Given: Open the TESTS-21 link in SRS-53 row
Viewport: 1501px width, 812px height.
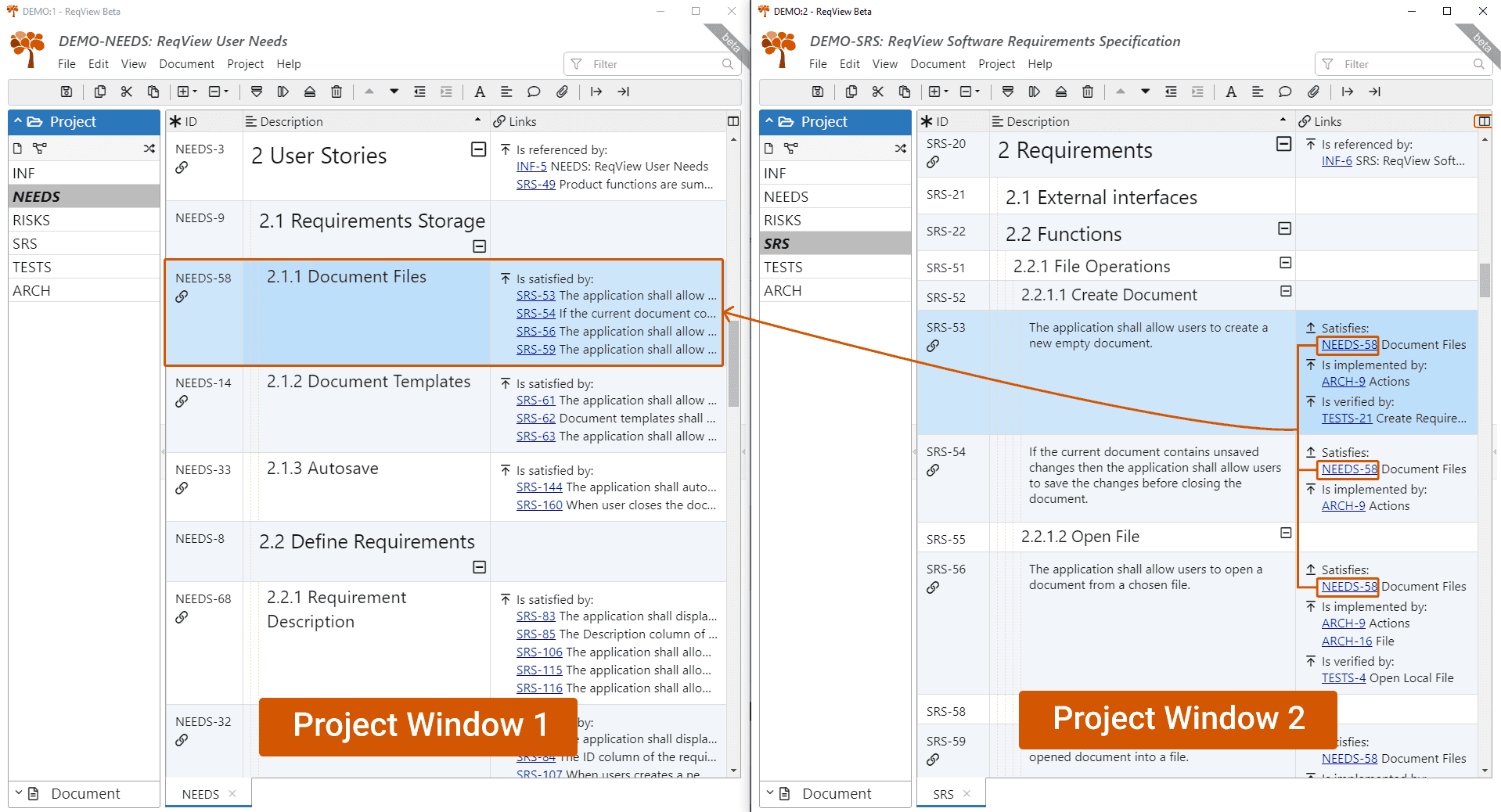Looking at the screenshot, I should [1347, 419].
